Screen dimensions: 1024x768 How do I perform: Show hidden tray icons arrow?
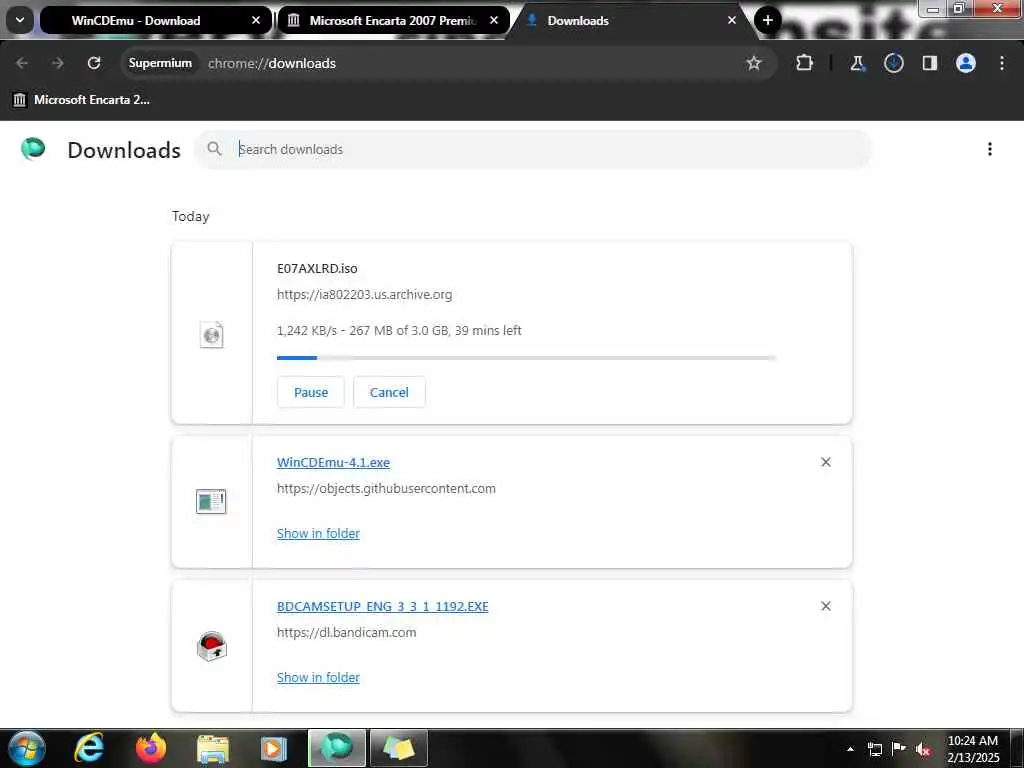pyautogui.click(x=850, y=749)
